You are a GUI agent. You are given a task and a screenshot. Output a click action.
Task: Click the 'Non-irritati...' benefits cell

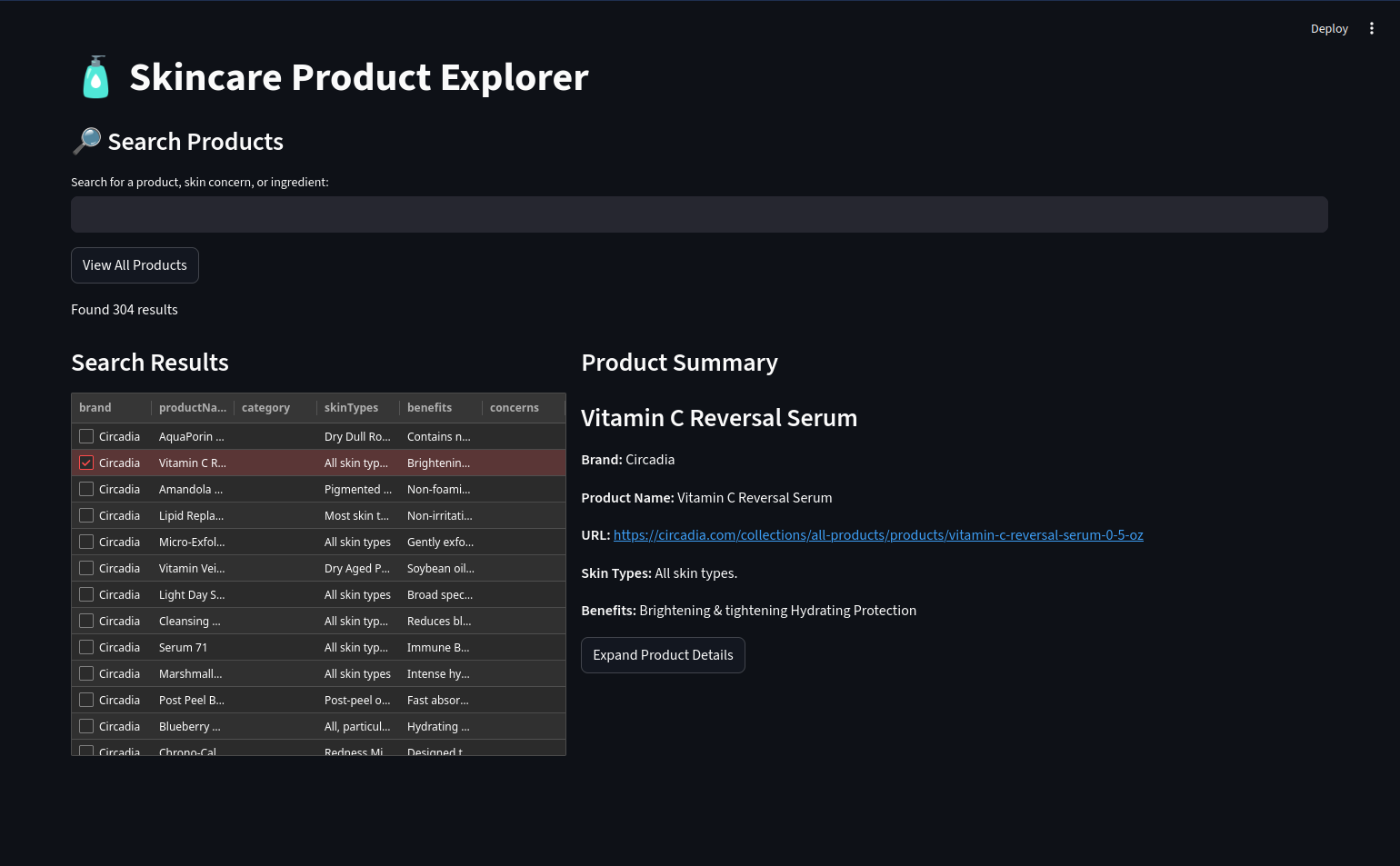(441, 515)
